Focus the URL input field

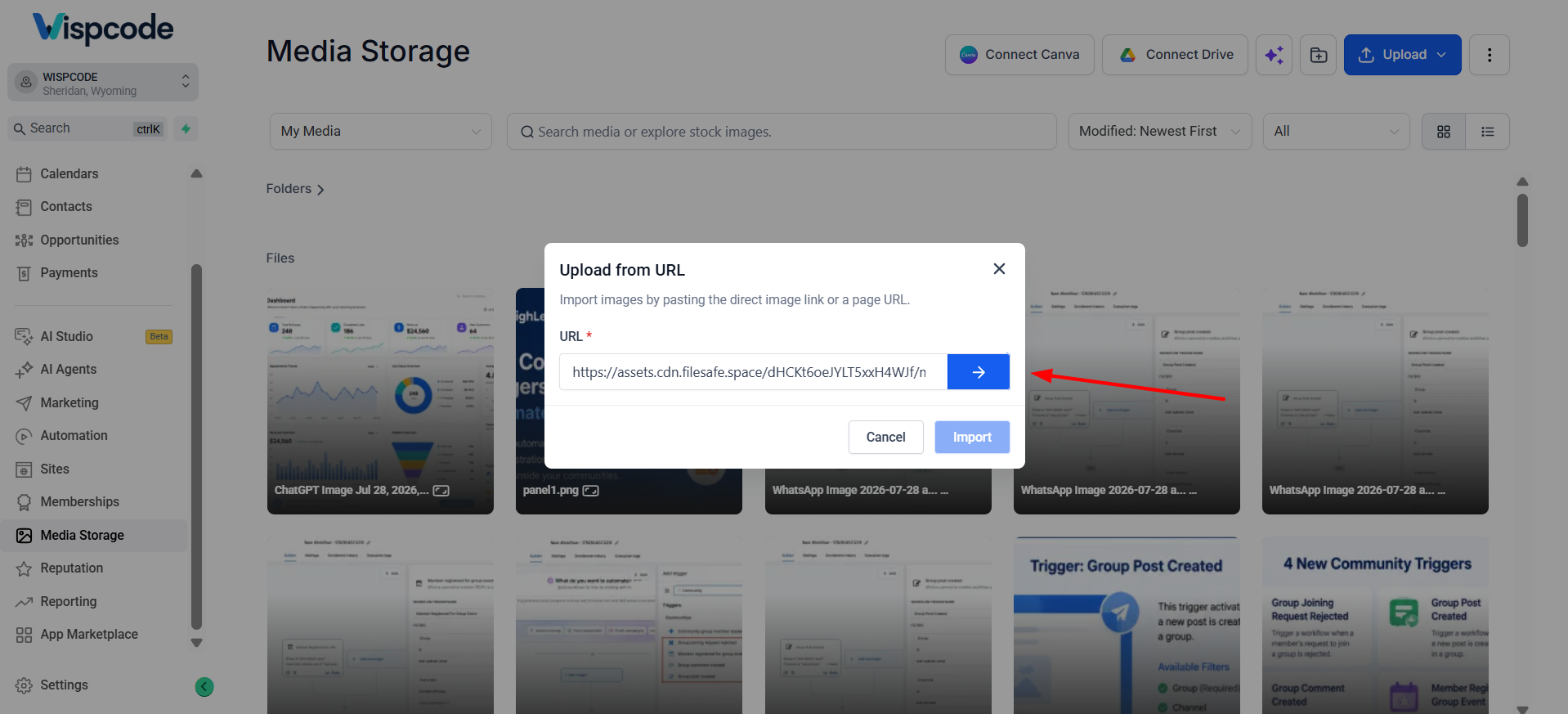pyautogui.click(x=753, y=372)
